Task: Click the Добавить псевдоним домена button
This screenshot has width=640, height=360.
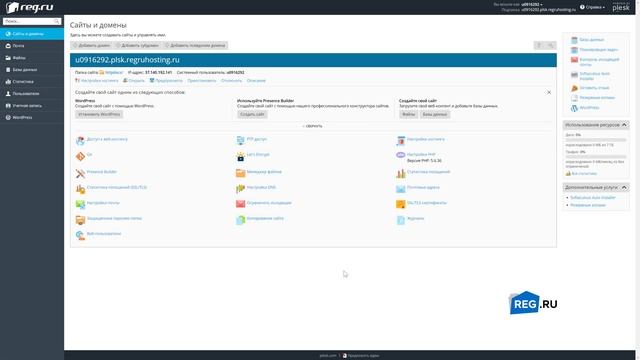Action: click(195, 45)
